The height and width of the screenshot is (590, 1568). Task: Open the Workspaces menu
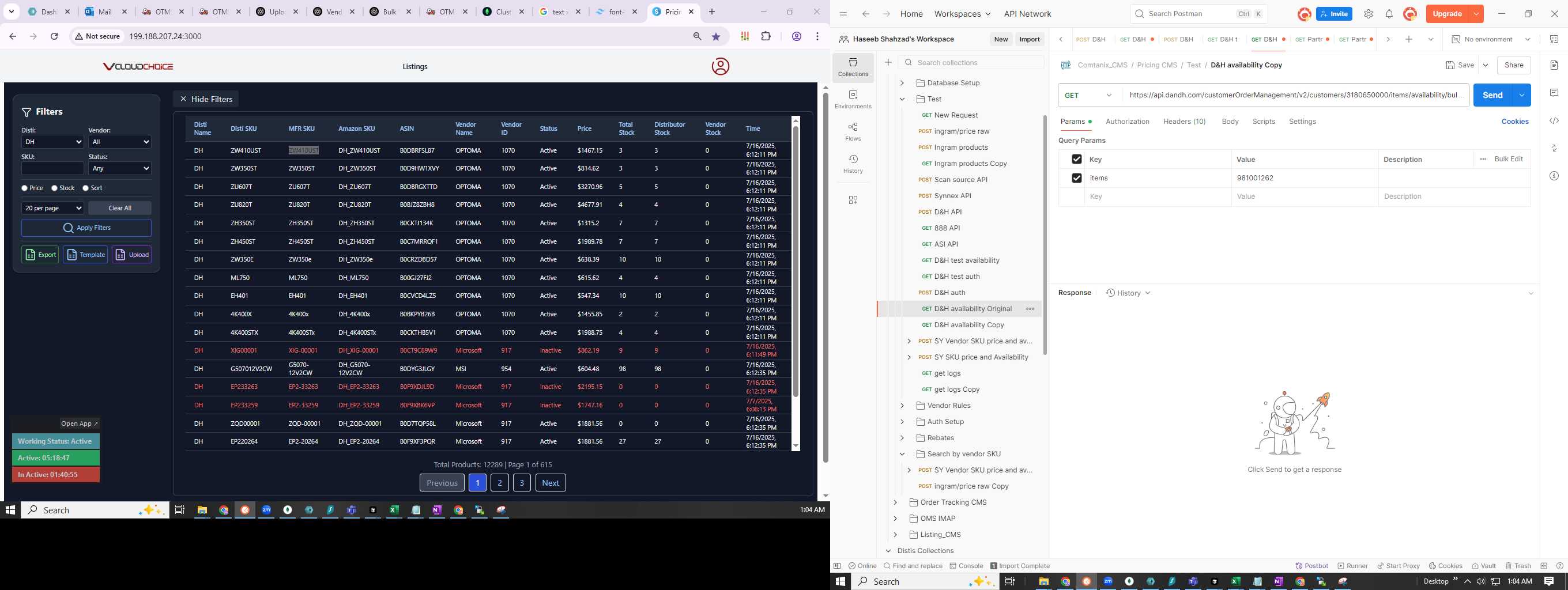pyautogui.click(x=962, y=14)
